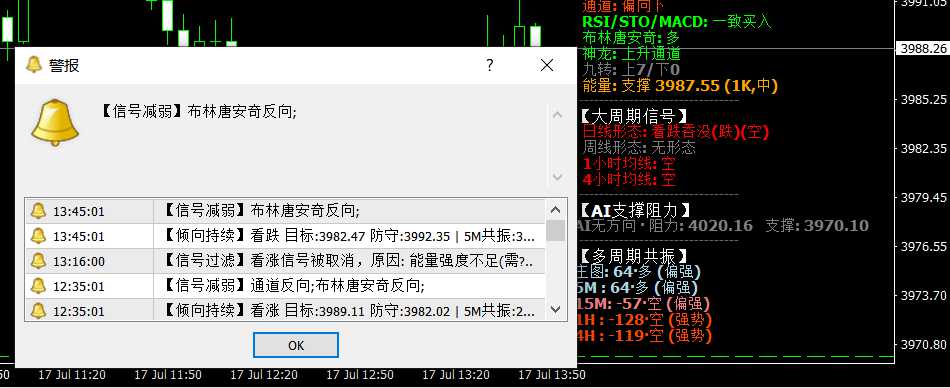Click the 3979.45 price axis label
The height and width of the screenshot is (388, 950).
924,197
